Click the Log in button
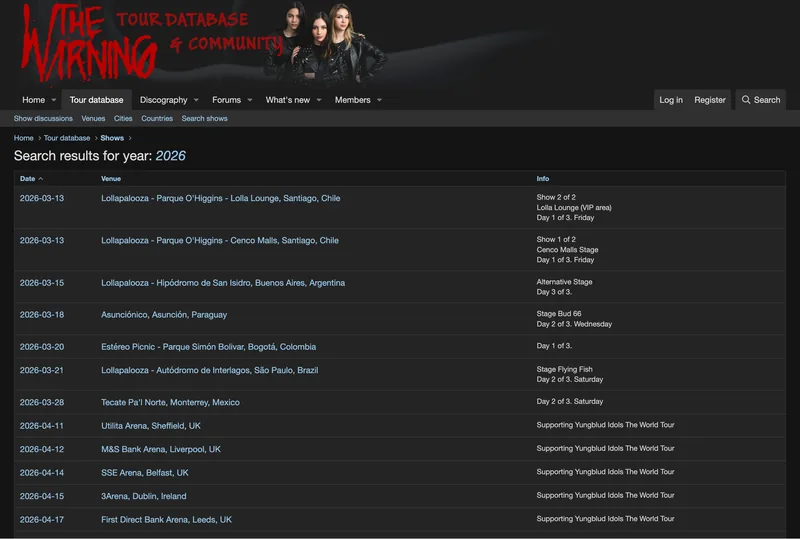Image resolution: width=800 pixels, height=539 pixels. coord(670,100)
